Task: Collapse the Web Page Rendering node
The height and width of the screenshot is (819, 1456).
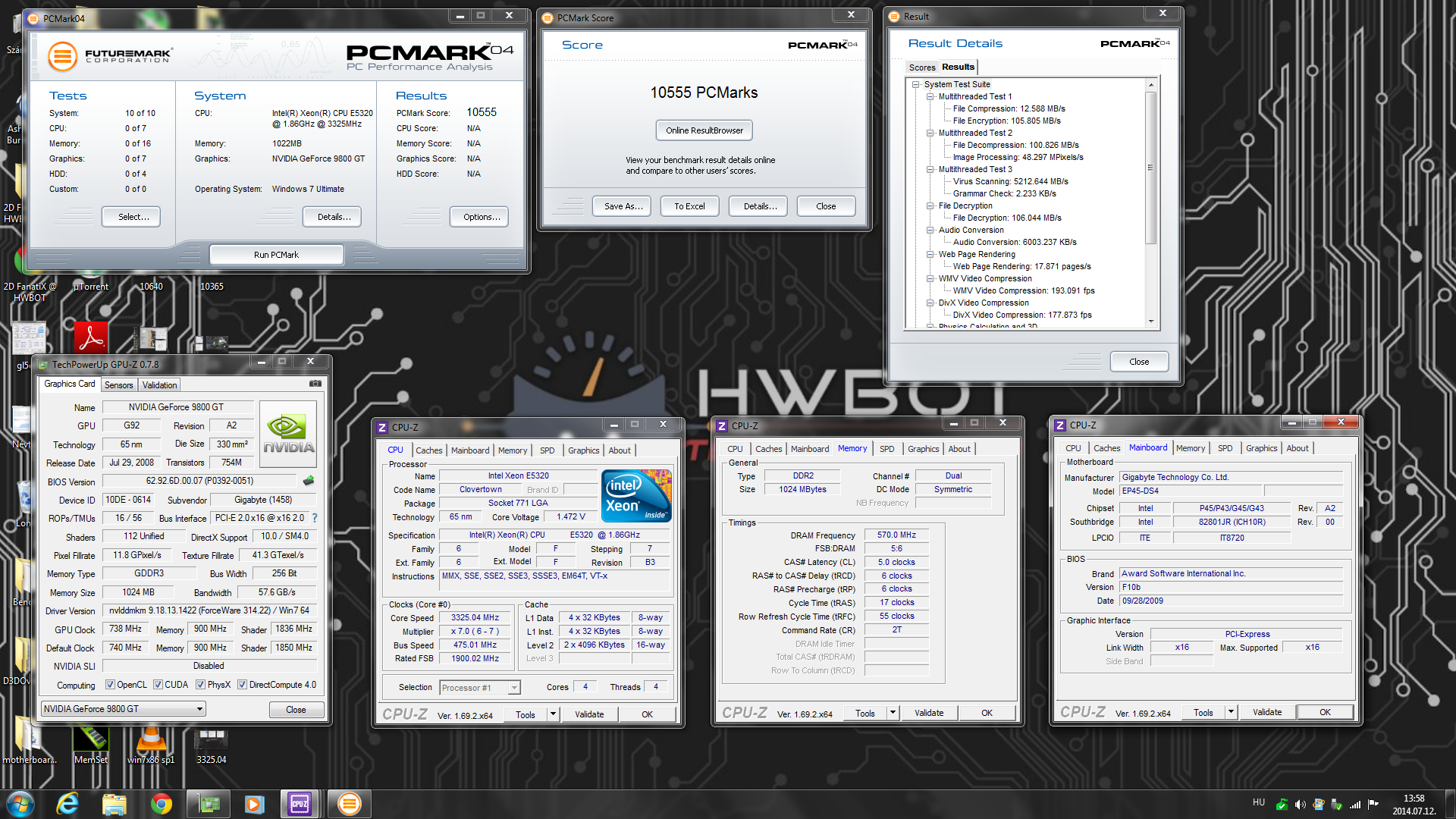Action: 930,254
